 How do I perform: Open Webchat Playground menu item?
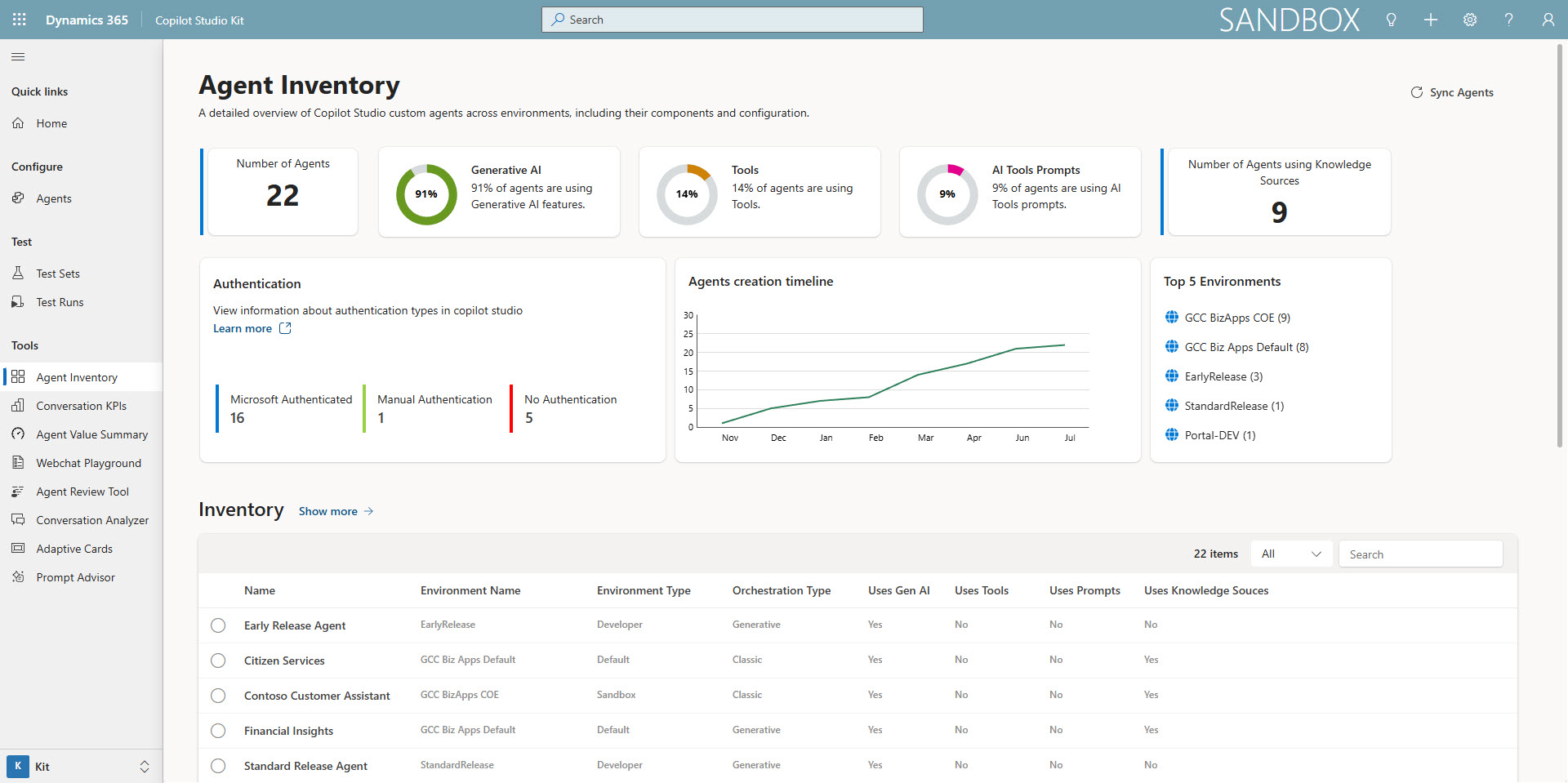click(82, 463)
